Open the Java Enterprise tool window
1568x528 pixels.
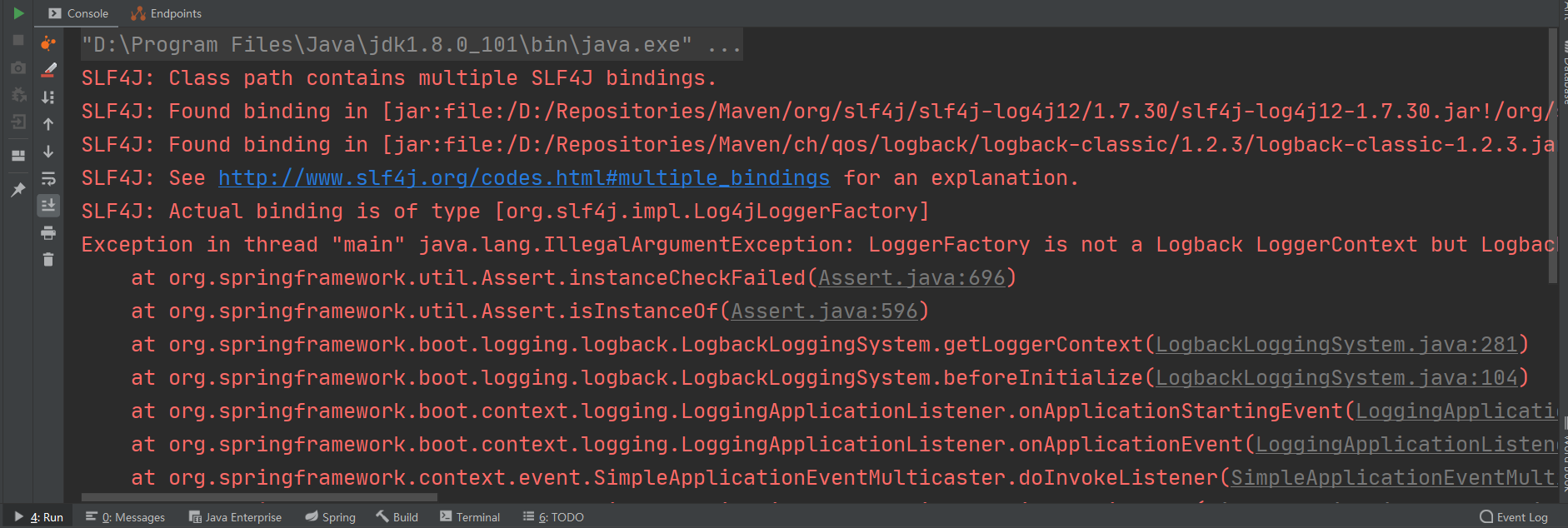click(236, 517)
